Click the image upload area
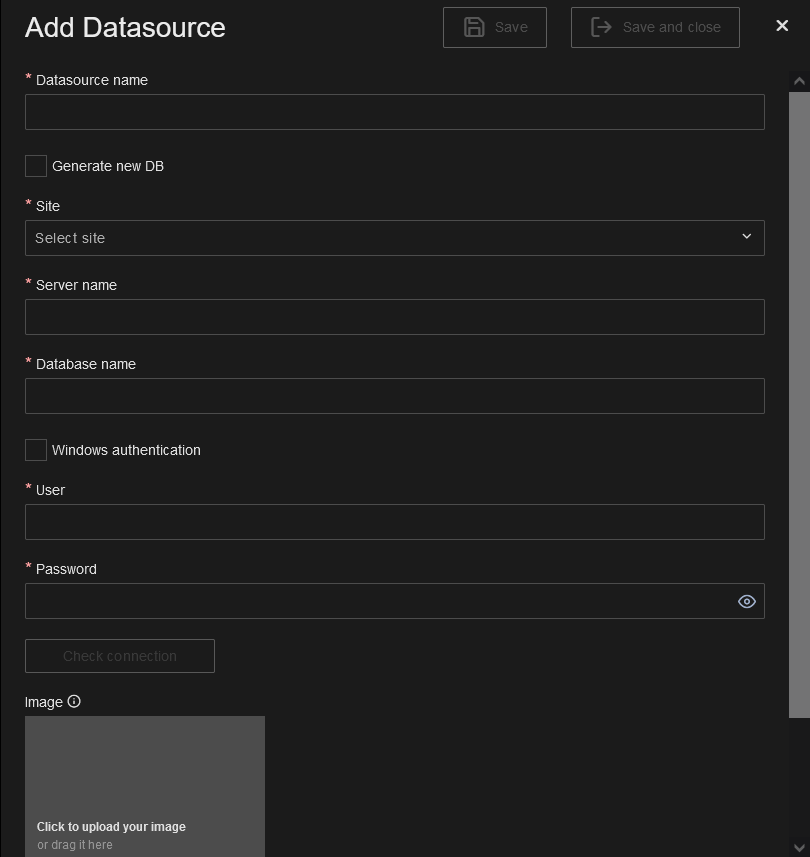Image resolution: width=810 pixels, height=857 pixels. [145, 785]
